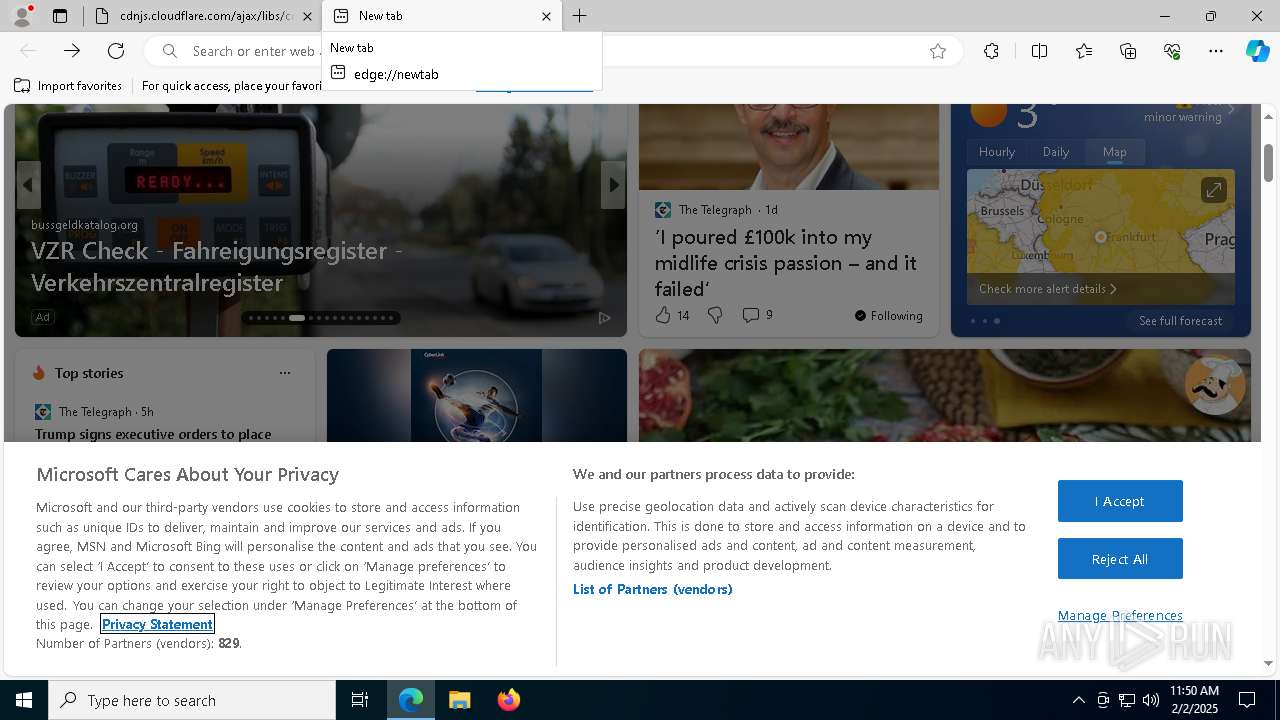
Task: Click I Accept on privacy banner
Action: point(1120,501)
